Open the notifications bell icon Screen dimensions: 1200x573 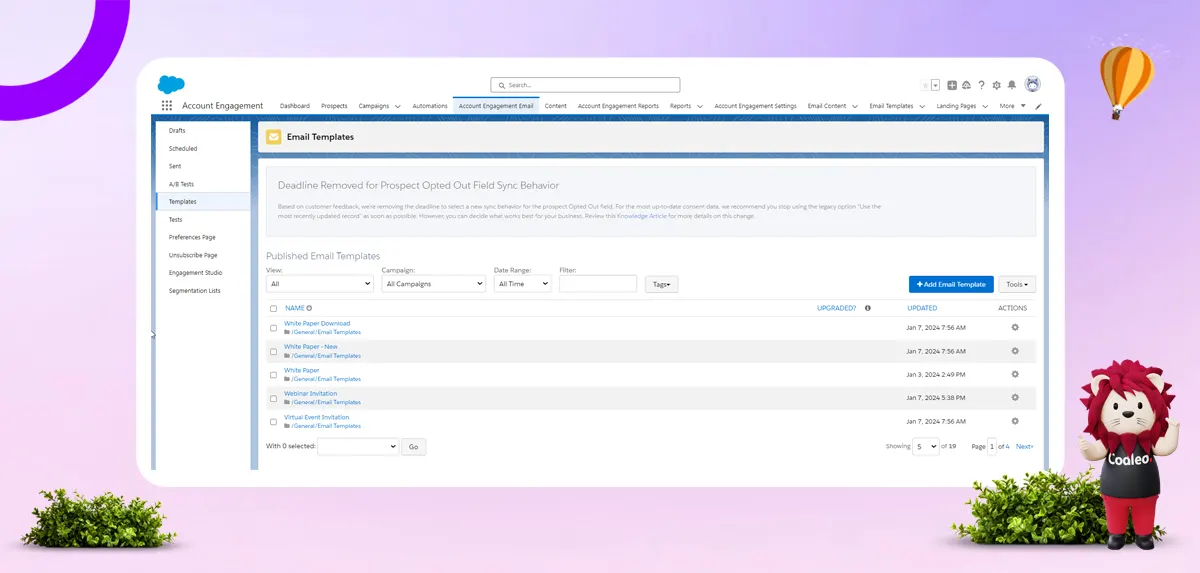1012,85
